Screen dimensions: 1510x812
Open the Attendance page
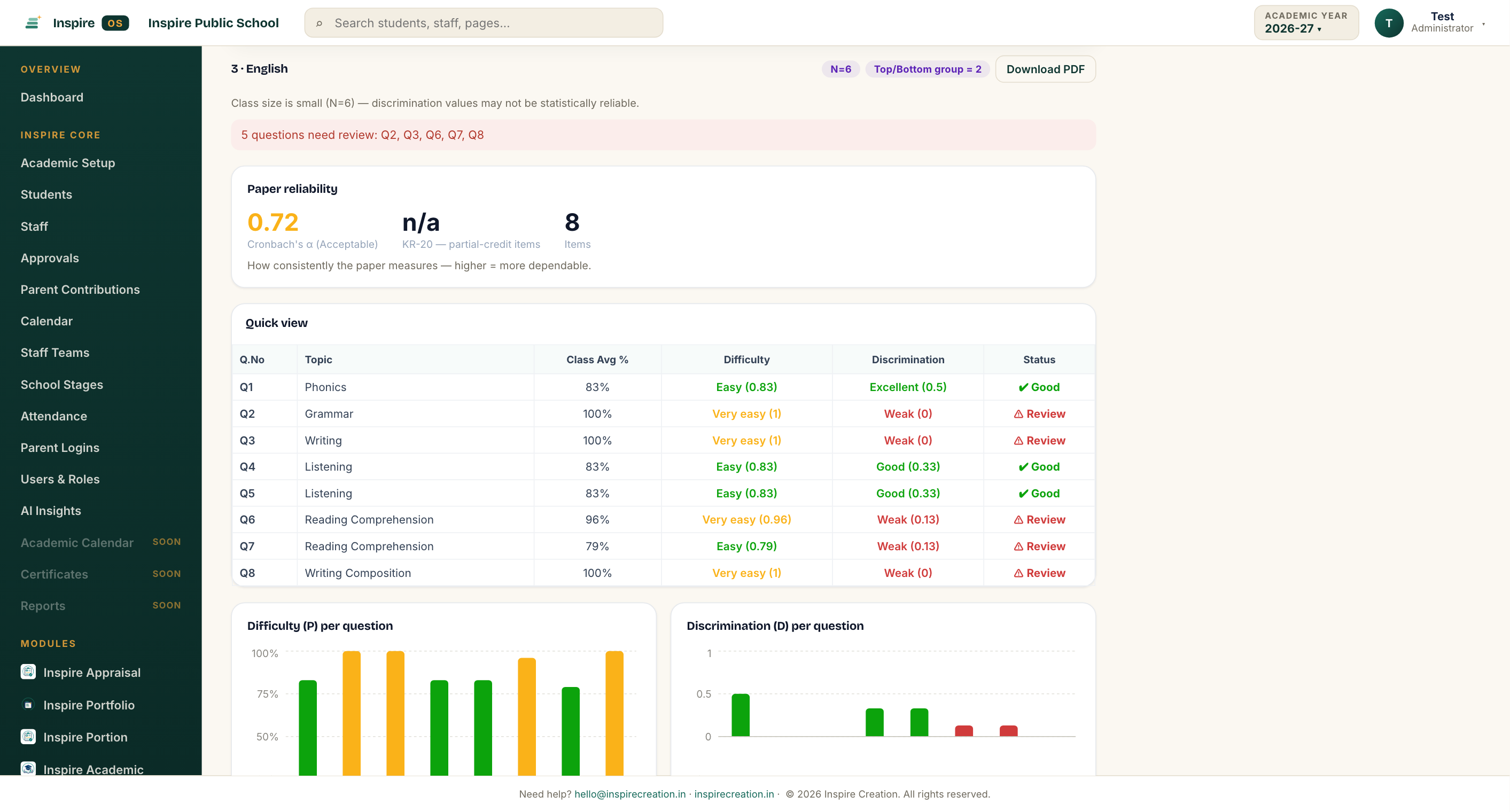pos(54,416)
